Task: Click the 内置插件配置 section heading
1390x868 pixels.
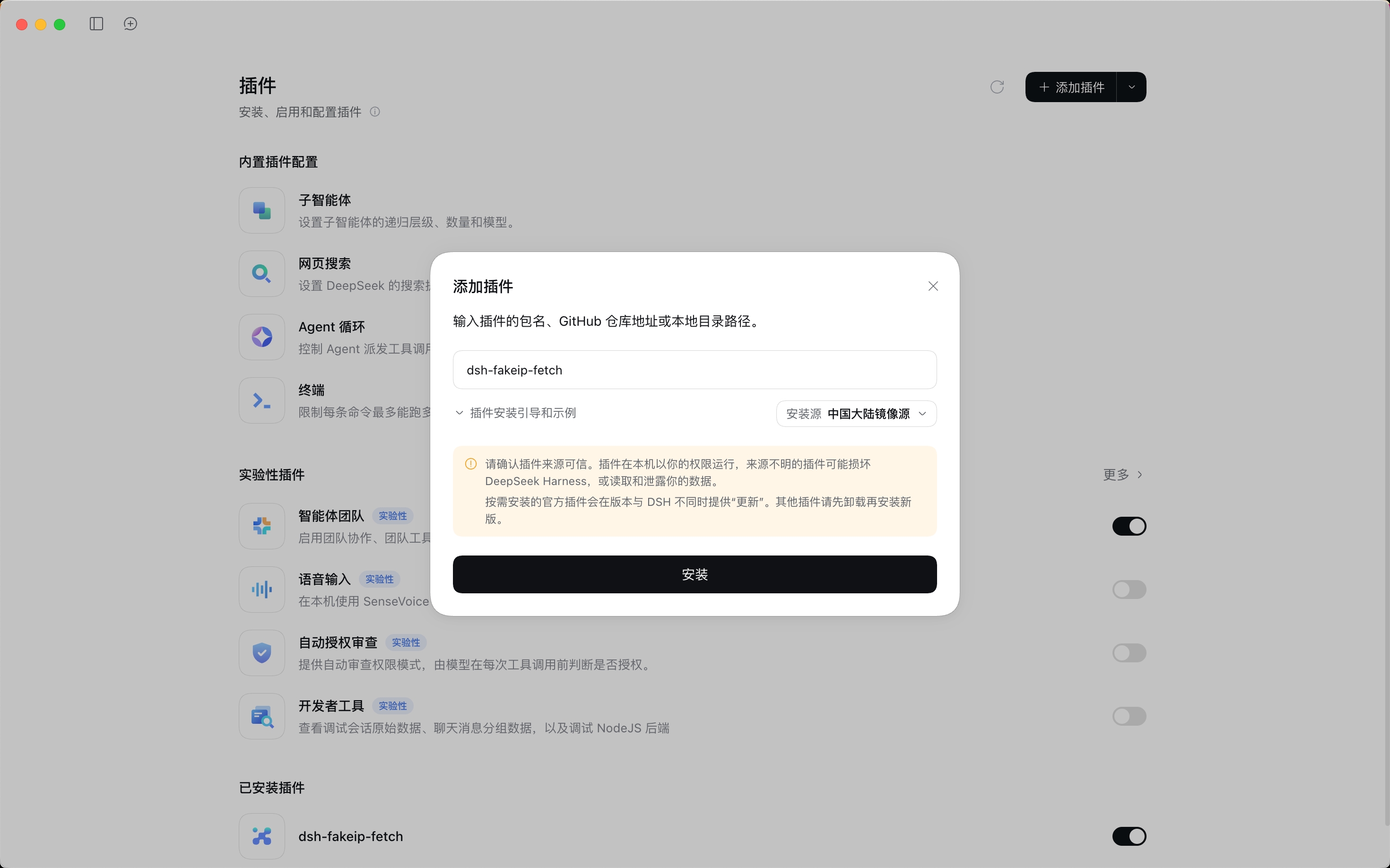Action: 278,162
